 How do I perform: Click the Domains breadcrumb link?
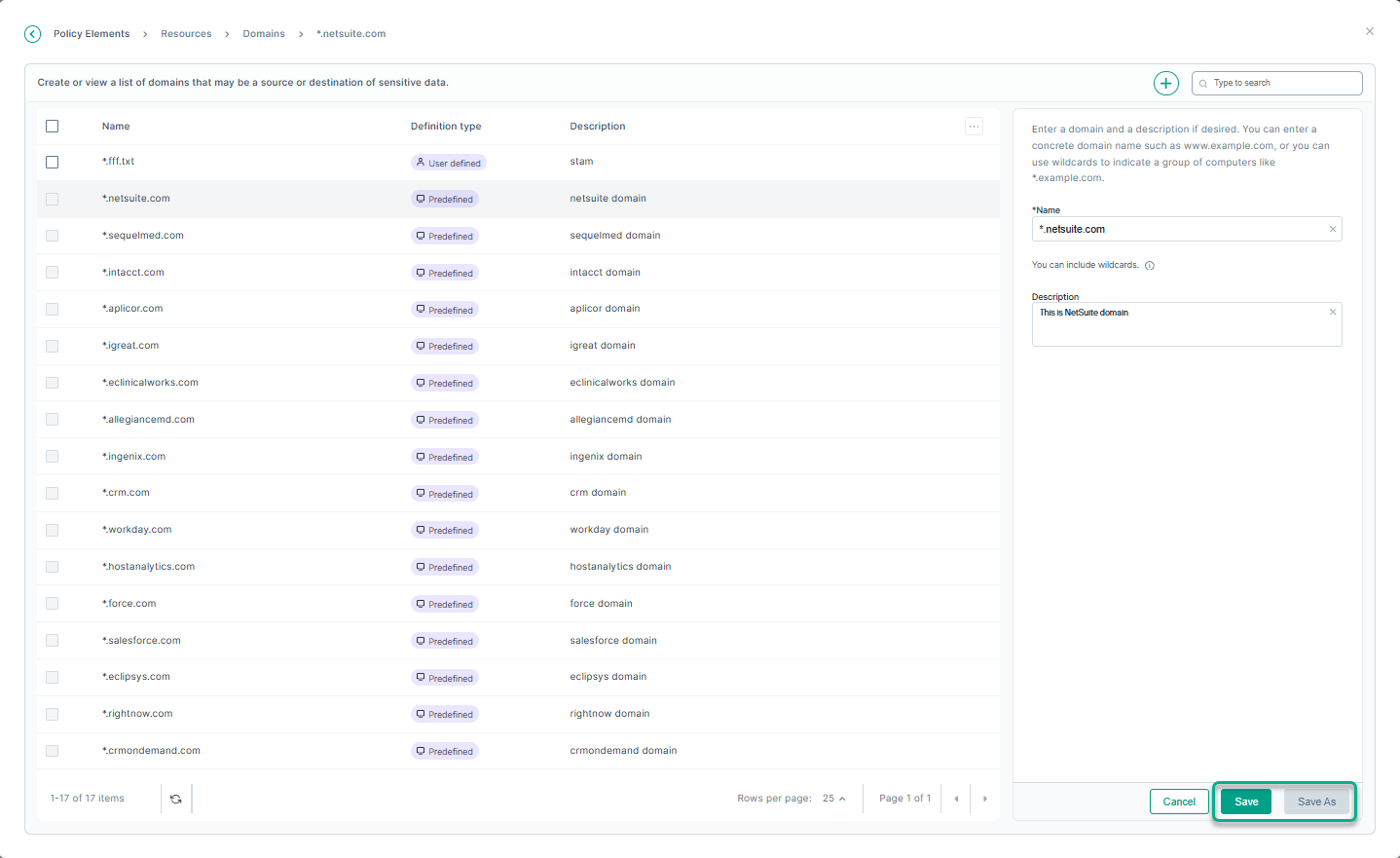(264, 34)
